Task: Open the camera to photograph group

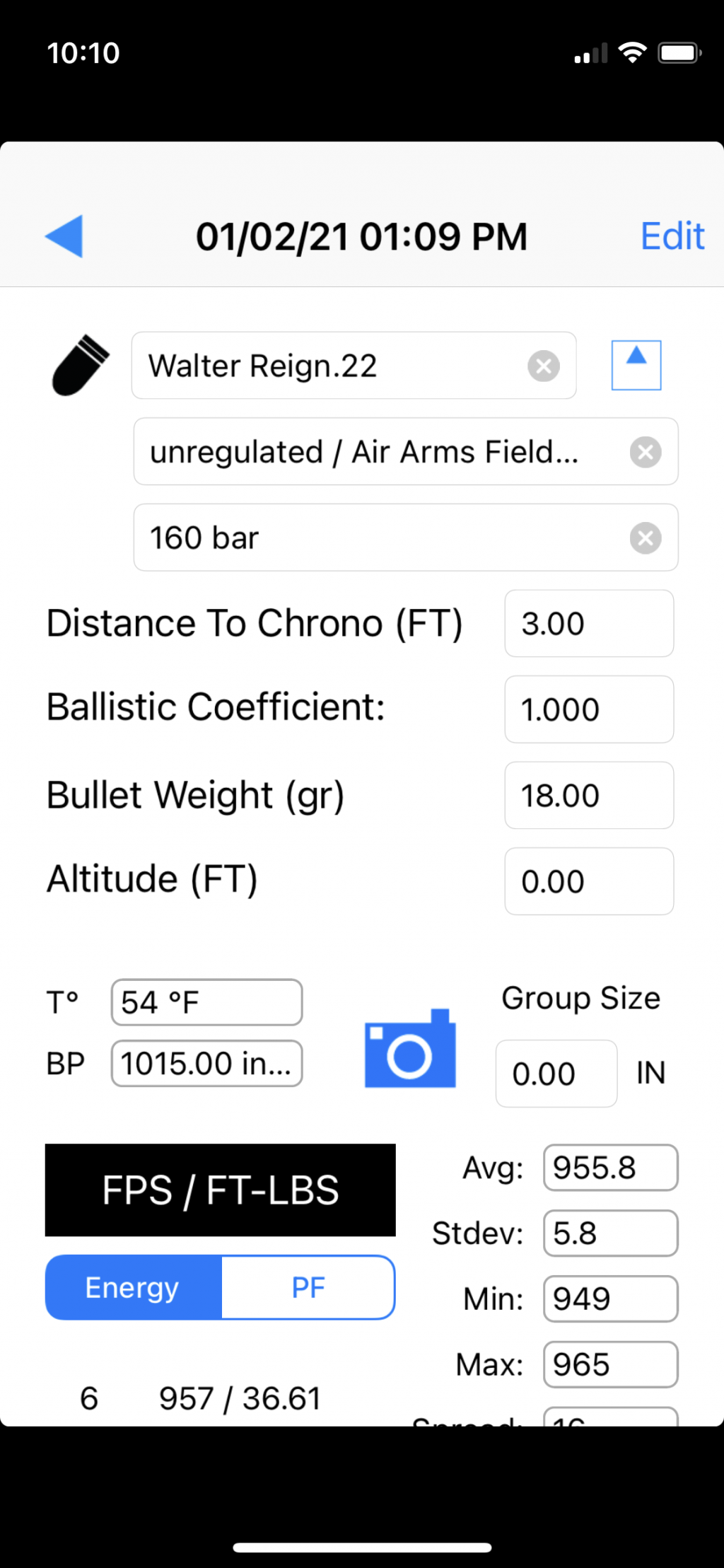Action: (x=410, y=1048)
